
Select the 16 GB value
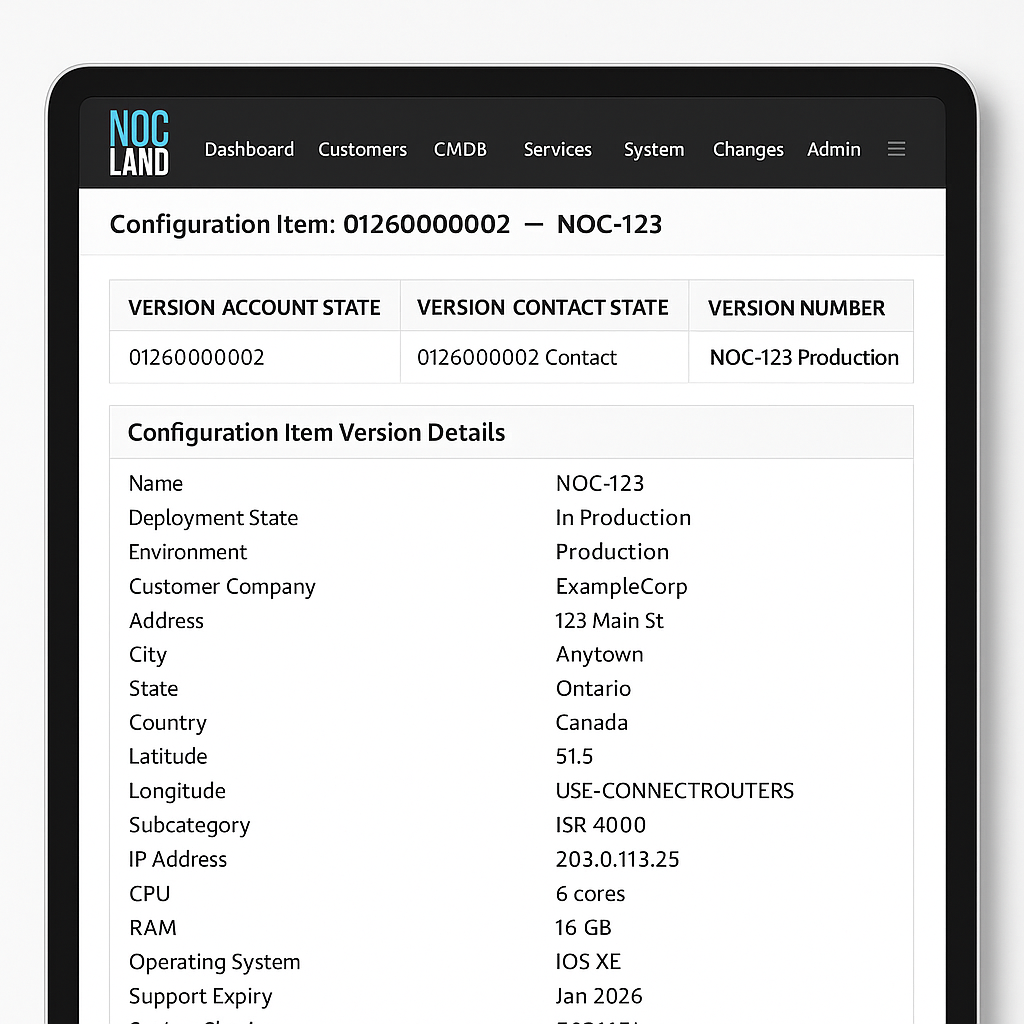[583, 927]
